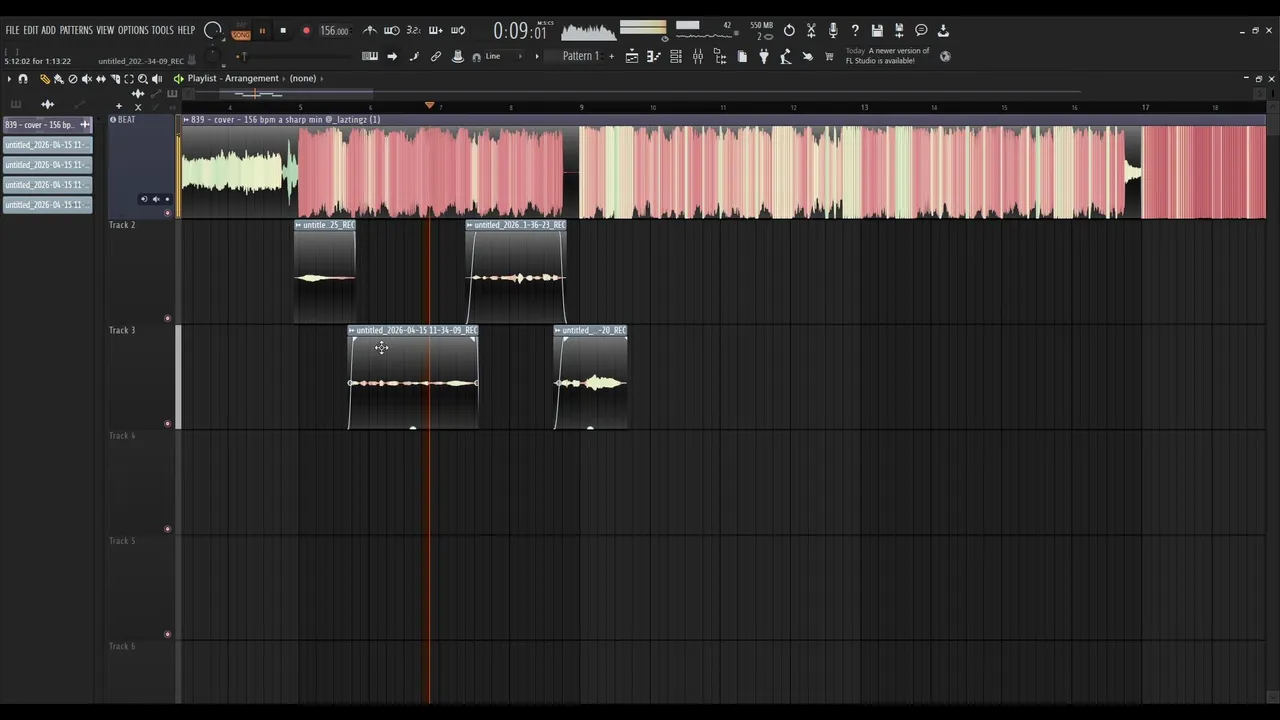
Task: Open the FILE menu
Action: [x=12, y=30]
